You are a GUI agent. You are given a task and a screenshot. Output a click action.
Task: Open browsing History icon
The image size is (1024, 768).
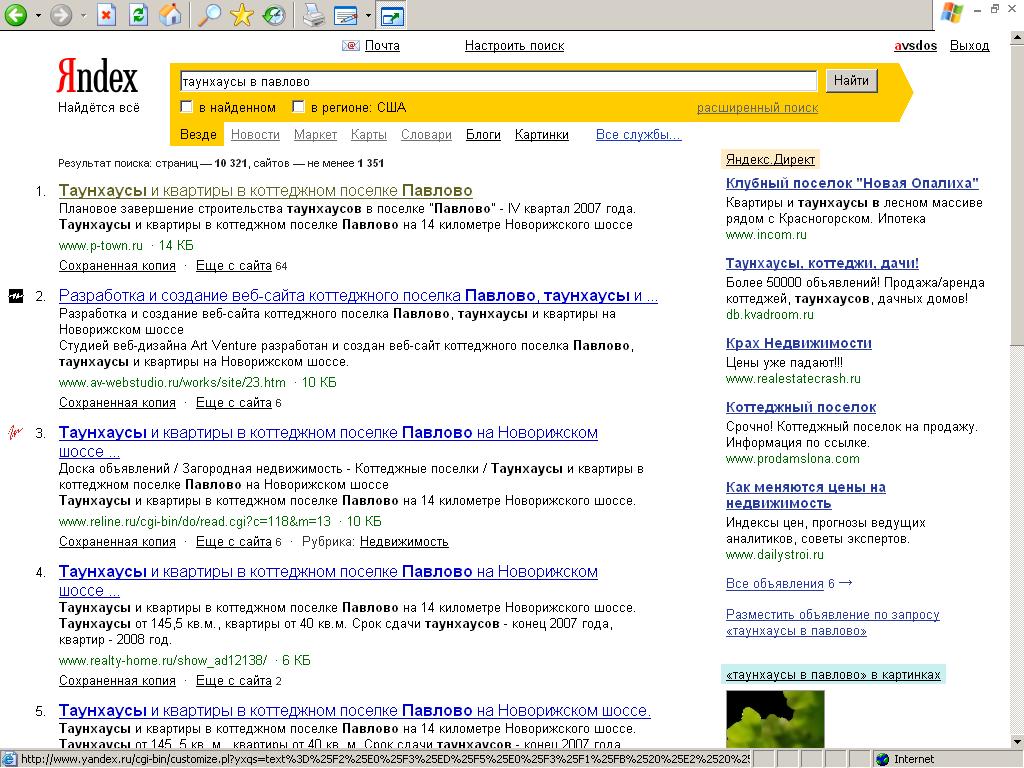(x=273, y=15)
